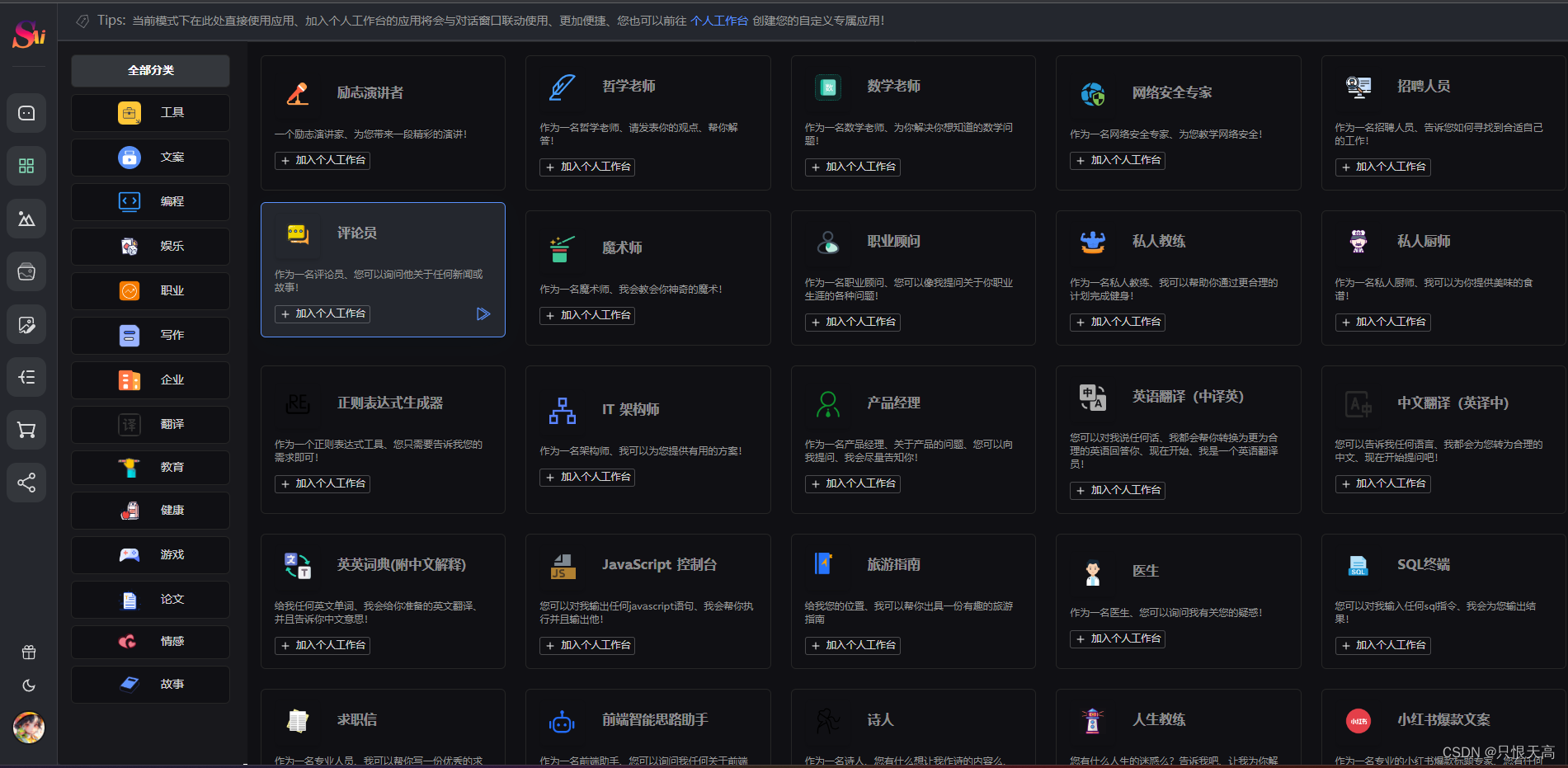Click the 医生 doctor avatar icon

pyautogui.click(x=1093, y=572)
